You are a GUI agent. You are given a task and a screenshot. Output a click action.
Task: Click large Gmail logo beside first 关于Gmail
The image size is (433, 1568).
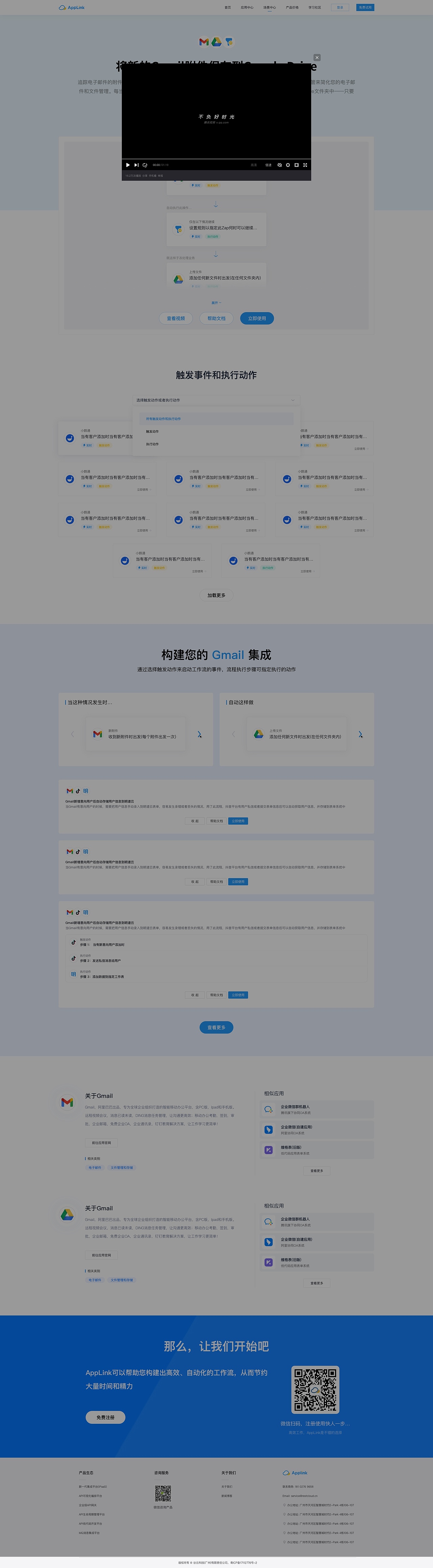67,1102
